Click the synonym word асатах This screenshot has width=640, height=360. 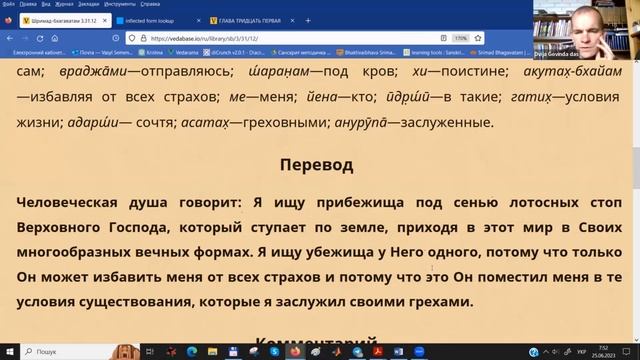tap(205, 122)
